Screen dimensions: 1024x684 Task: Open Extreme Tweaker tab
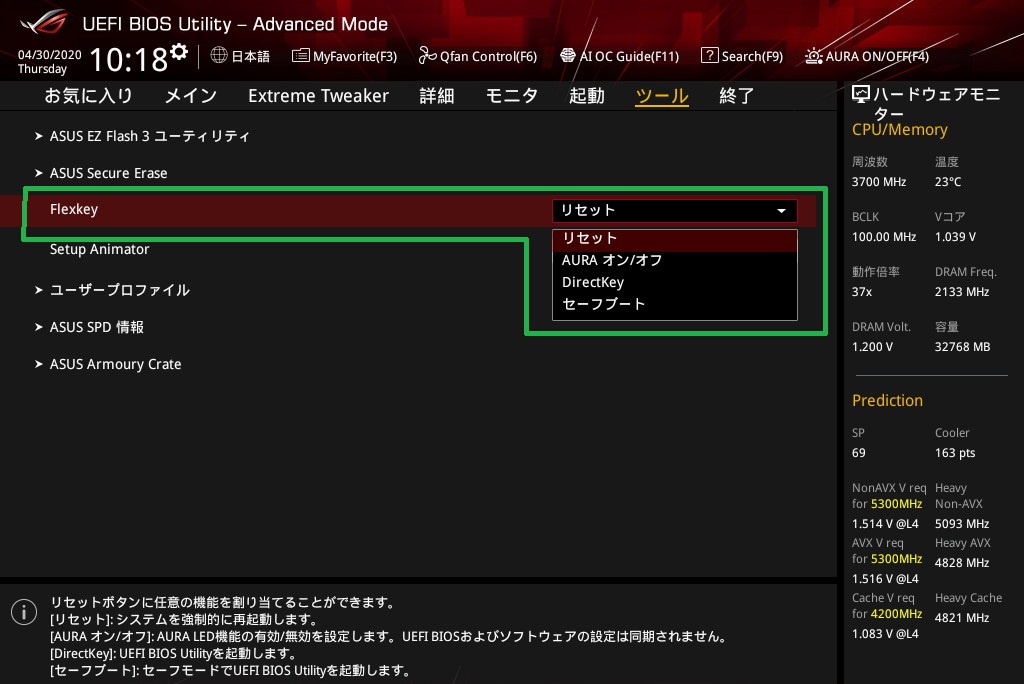[x=318, y=96]
